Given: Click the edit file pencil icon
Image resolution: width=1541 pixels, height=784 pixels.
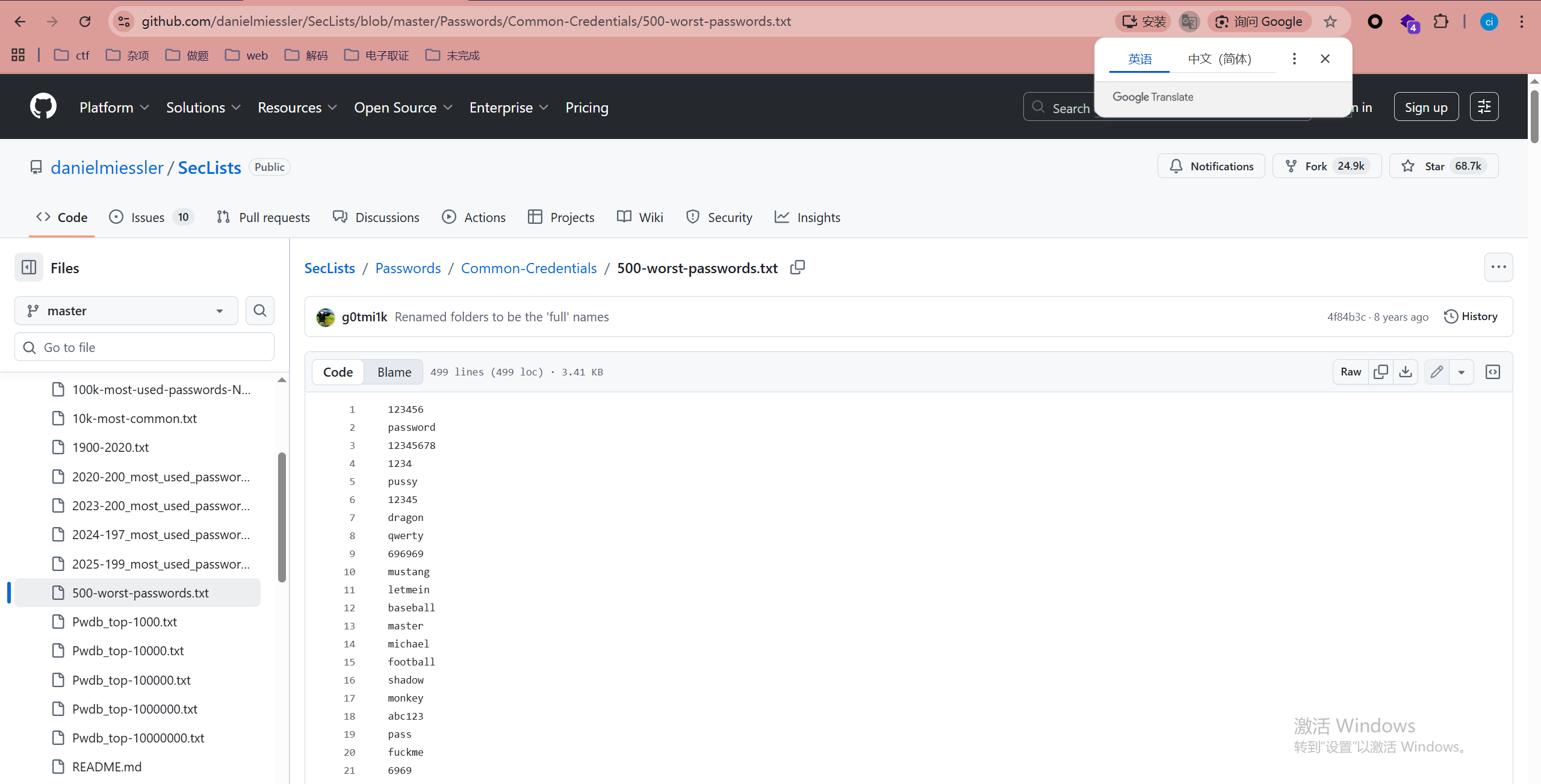Looking at the screenshot, I should tap(1437, 372).
